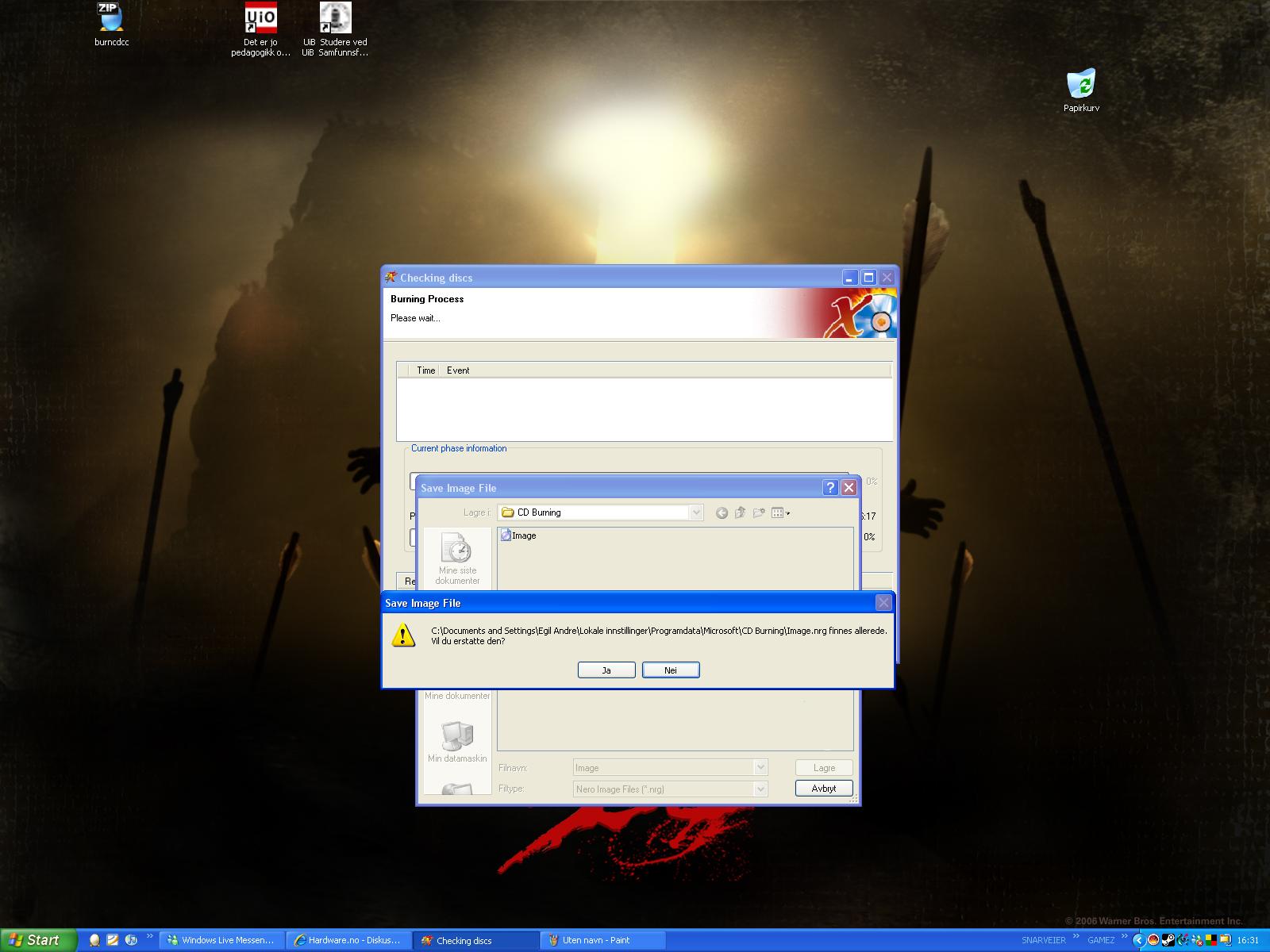The image size is (1270, 952).
Task: Click the system clock 16:31
Action: pyautogui.click(x=1248, y=940)
